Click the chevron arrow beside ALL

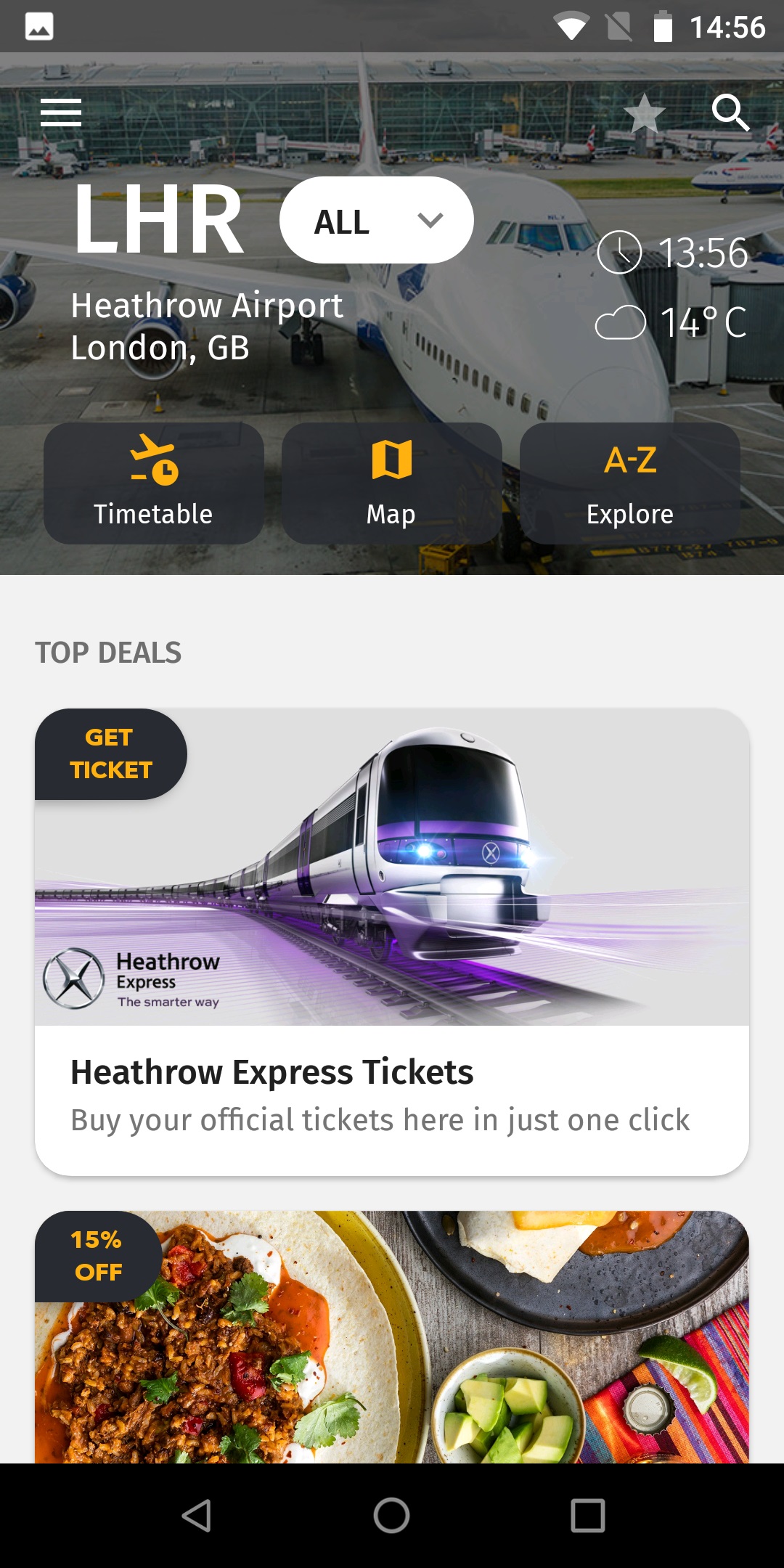click(x=430, y=220)
